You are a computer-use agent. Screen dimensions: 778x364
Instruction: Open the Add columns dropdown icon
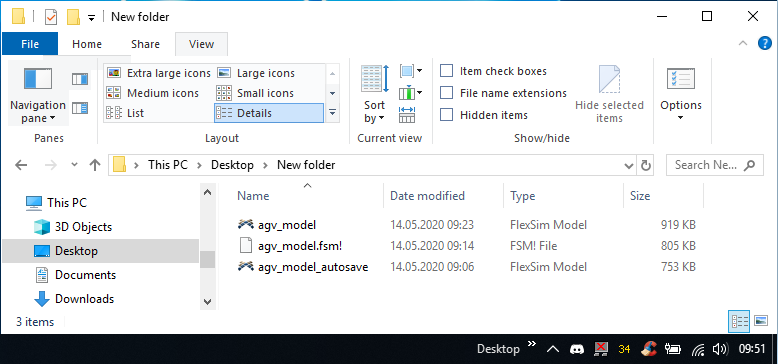coord(411,93)
